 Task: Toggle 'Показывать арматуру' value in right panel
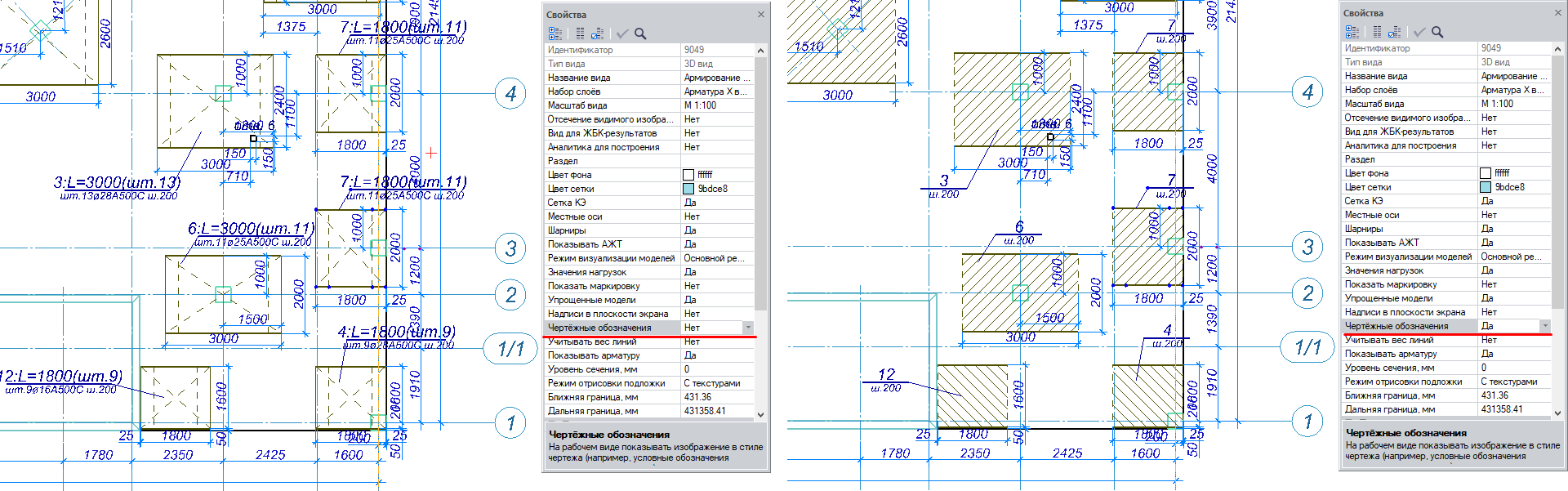pos(1512,354)
